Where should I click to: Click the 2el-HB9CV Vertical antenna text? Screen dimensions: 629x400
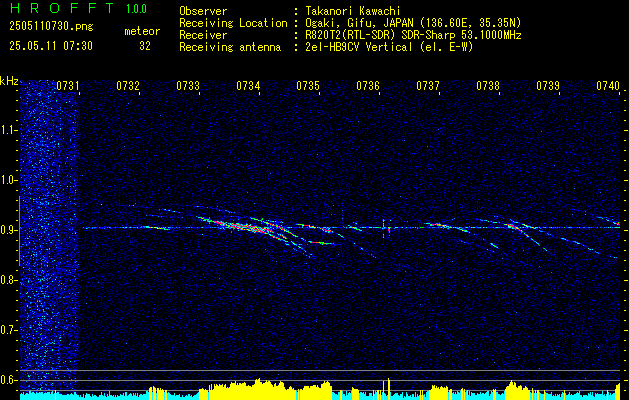387,47
